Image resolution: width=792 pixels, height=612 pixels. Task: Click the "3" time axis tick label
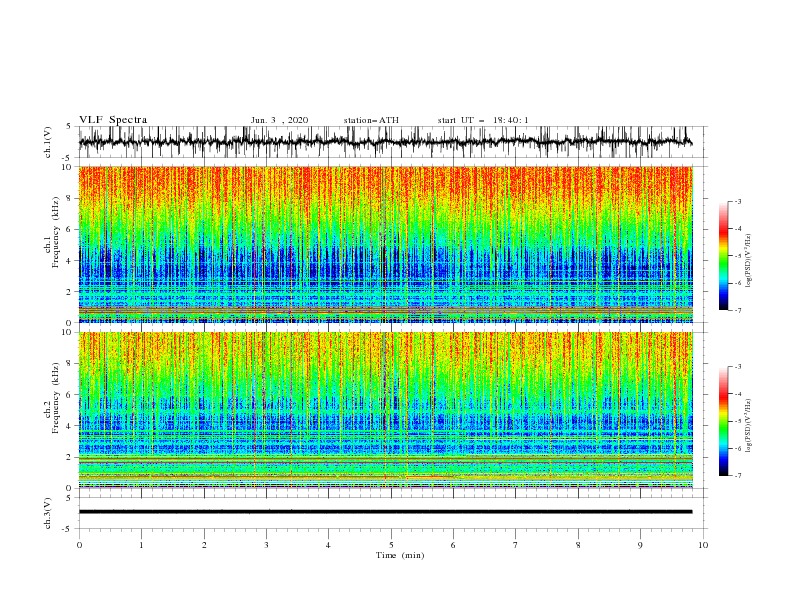point(266,545)
